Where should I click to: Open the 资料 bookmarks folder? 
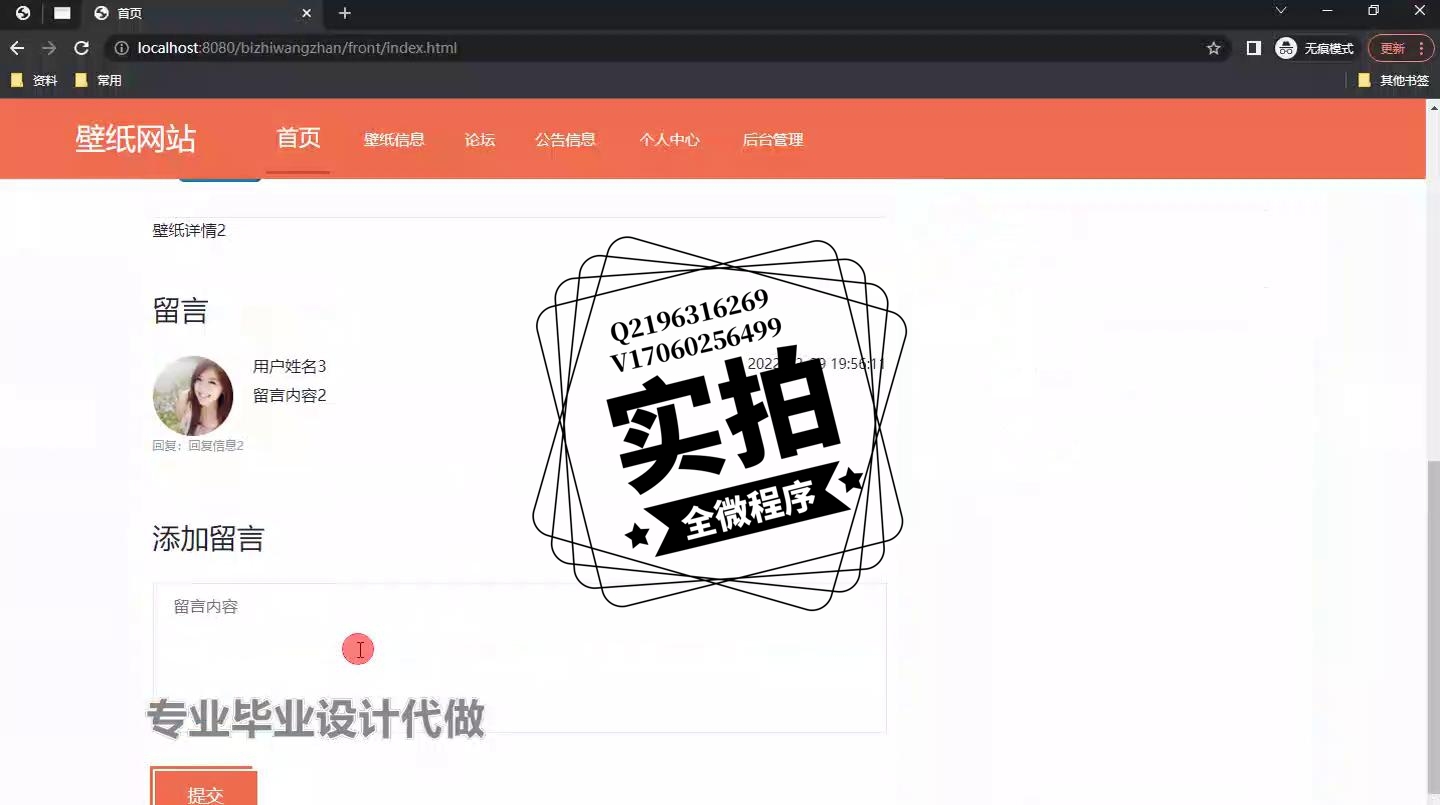point(34,80)
